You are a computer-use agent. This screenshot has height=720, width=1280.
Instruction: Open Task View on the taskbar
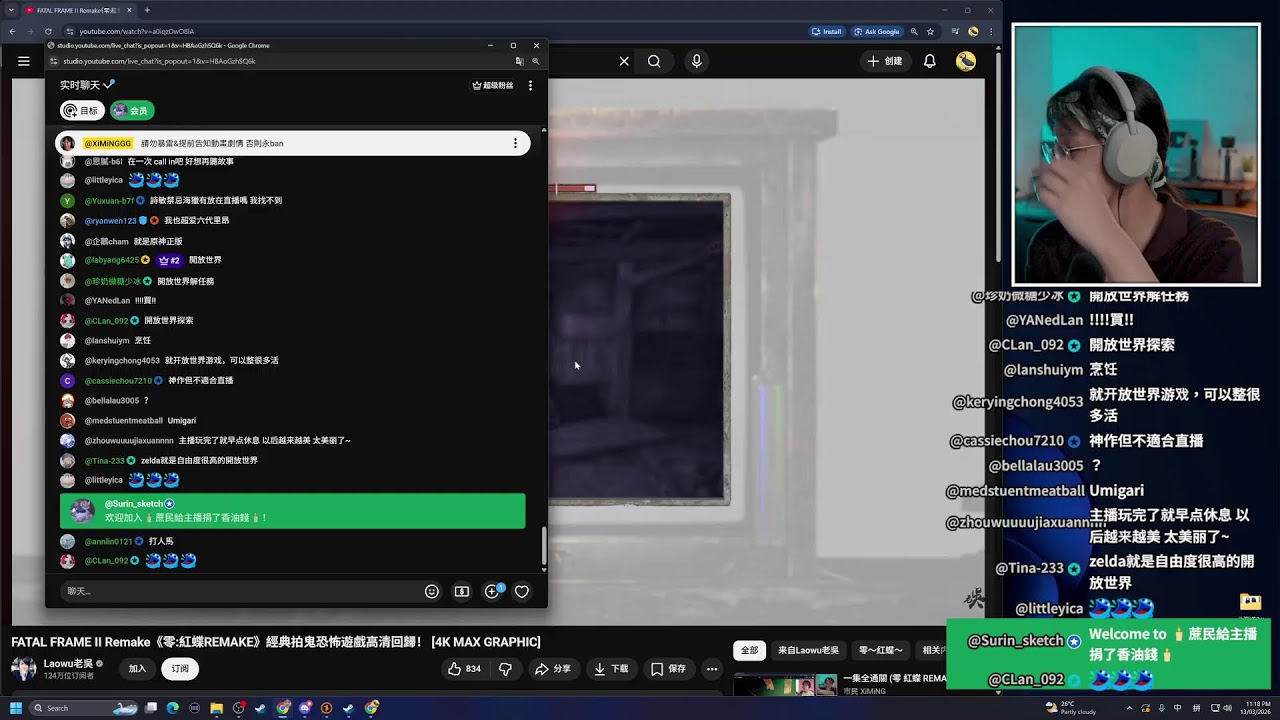pyautogui.click(x=151, y=708)
